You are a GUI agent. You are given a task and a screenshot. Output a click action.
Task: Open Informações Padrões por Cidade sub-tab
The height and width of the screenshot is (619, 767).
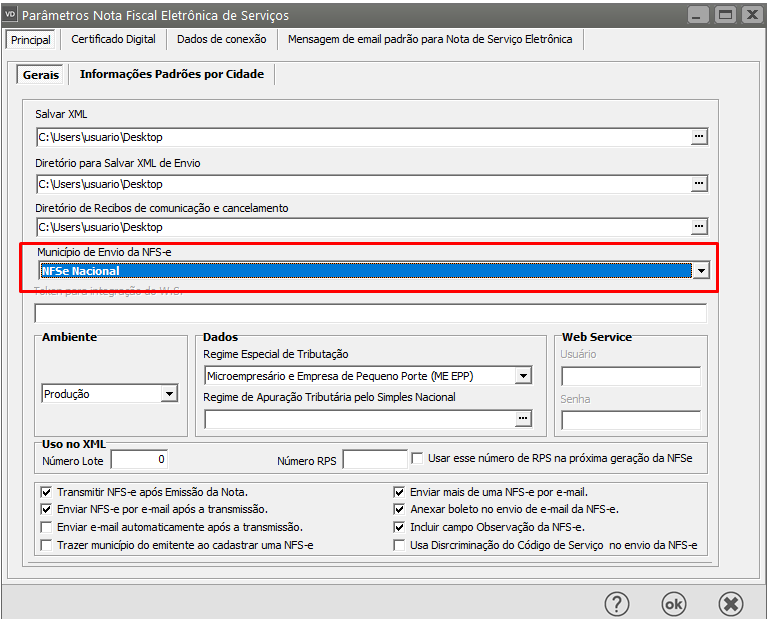(x=172, y=74)
